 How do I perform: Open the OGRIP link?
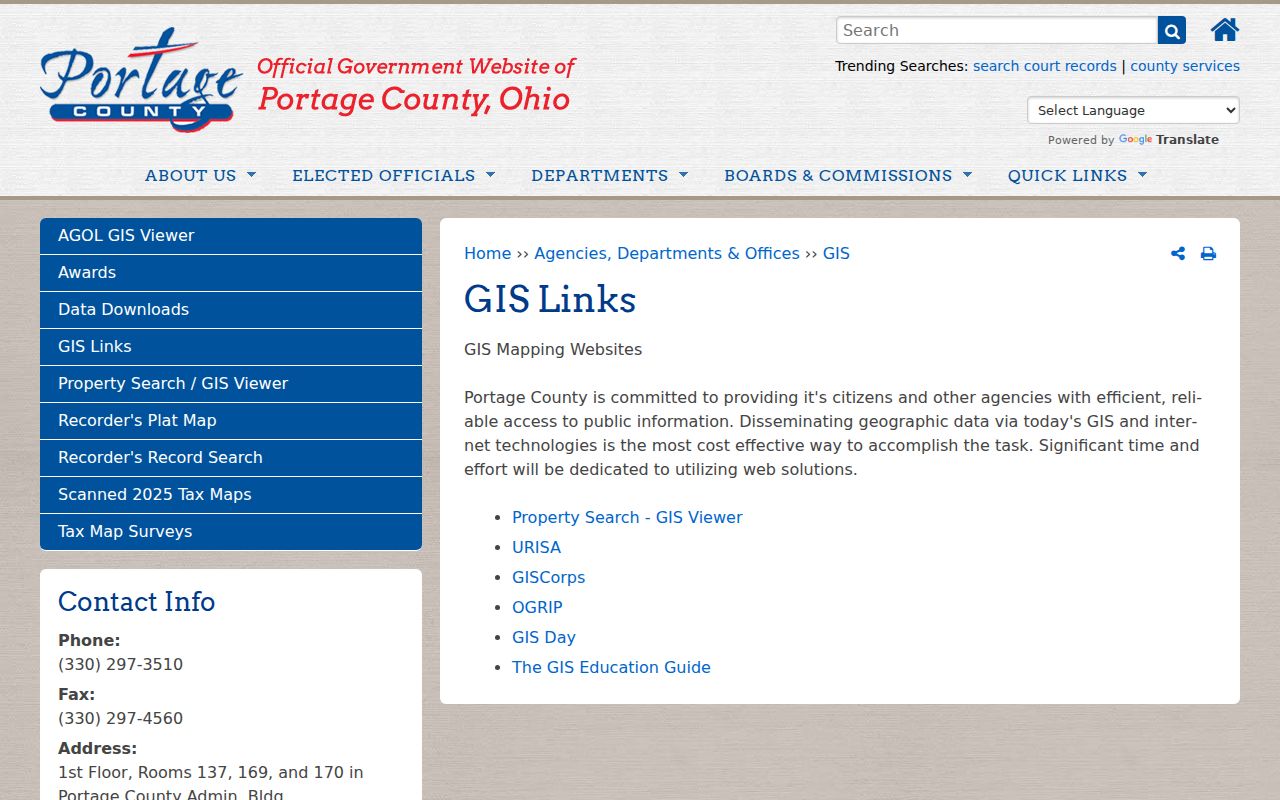click(537, 608)
